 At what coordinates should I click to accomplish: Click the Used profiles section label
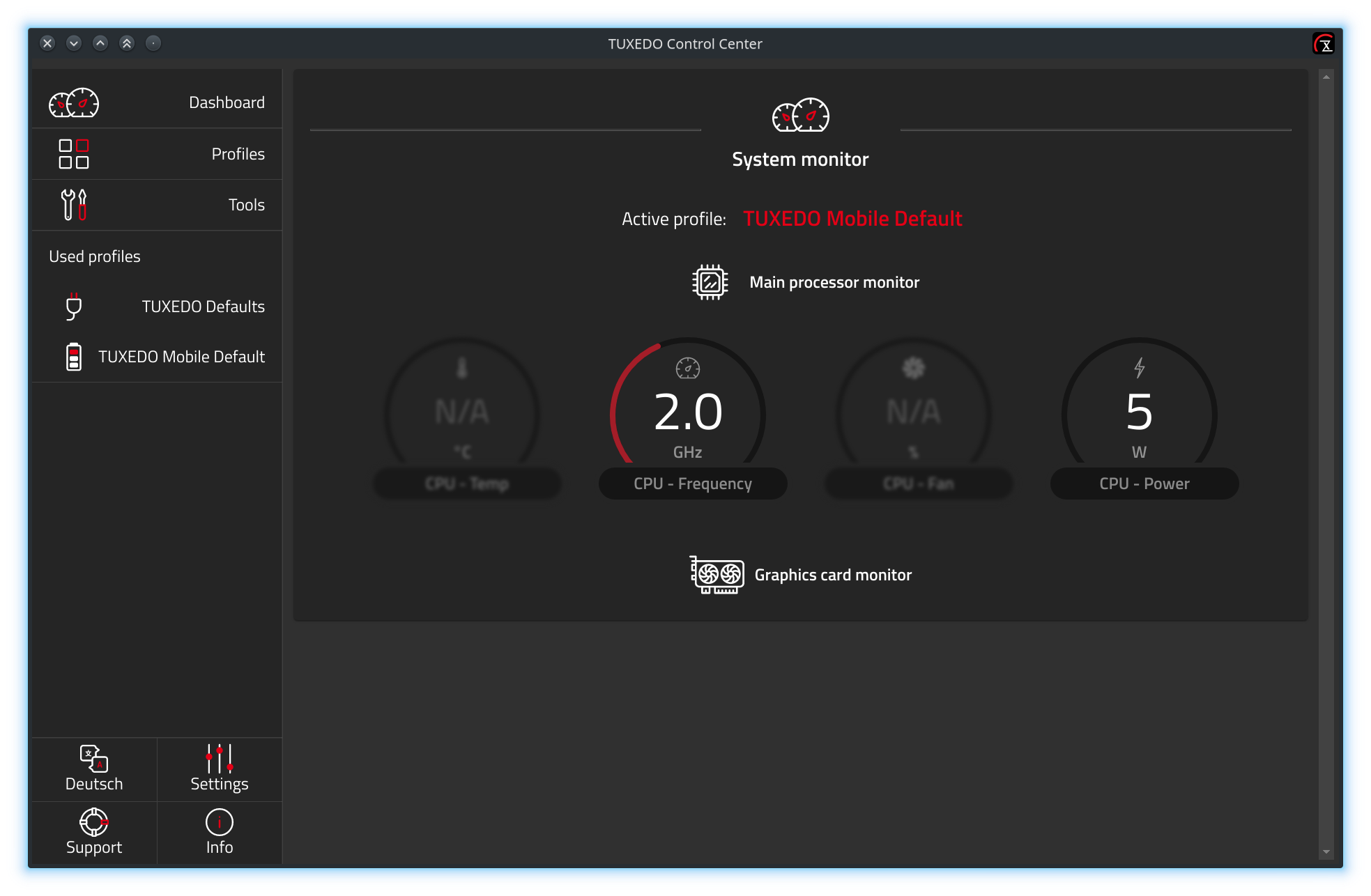(x=95, y=256)
